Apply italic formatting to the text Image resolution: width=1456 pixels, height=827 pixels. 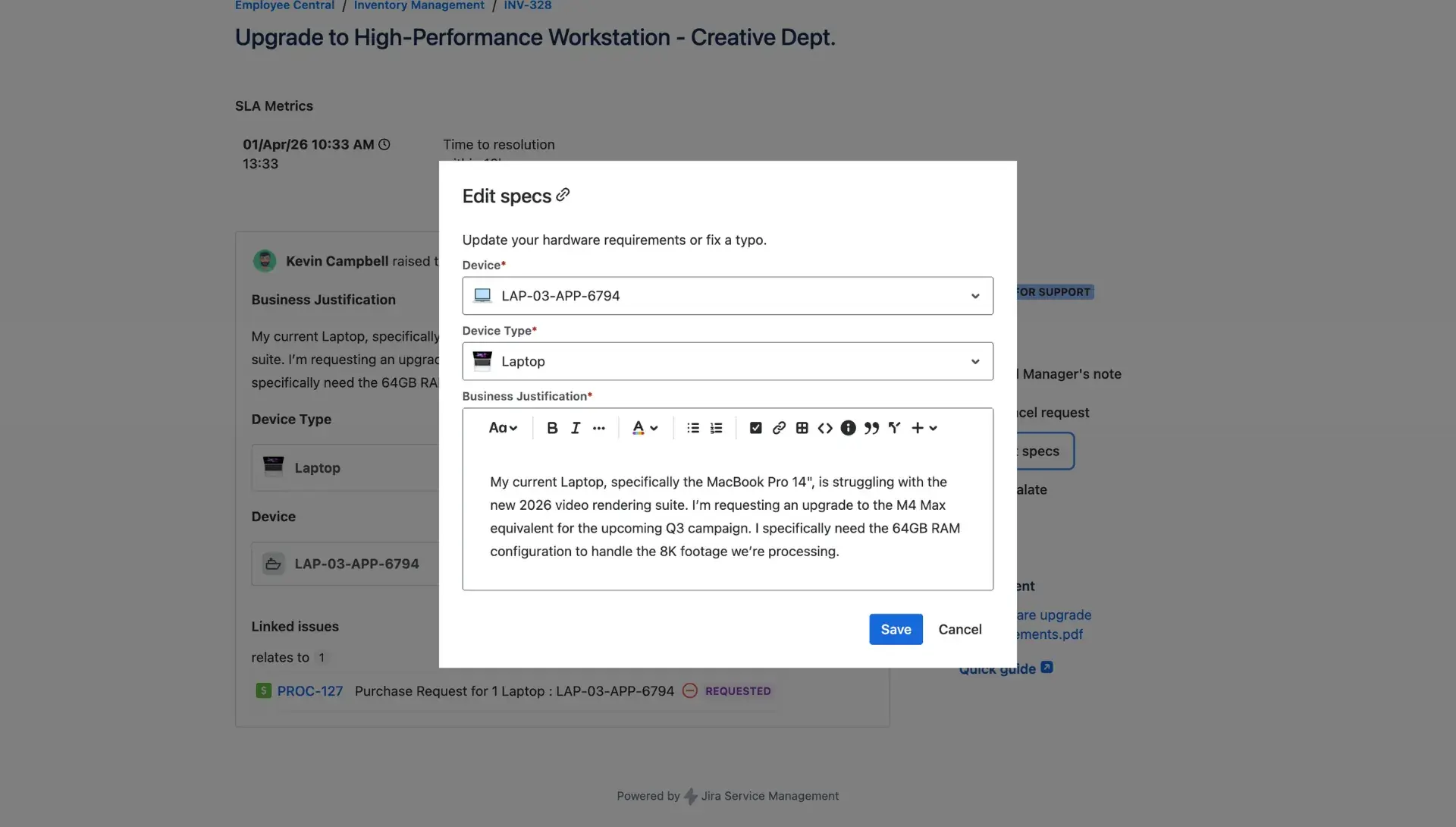575,427
